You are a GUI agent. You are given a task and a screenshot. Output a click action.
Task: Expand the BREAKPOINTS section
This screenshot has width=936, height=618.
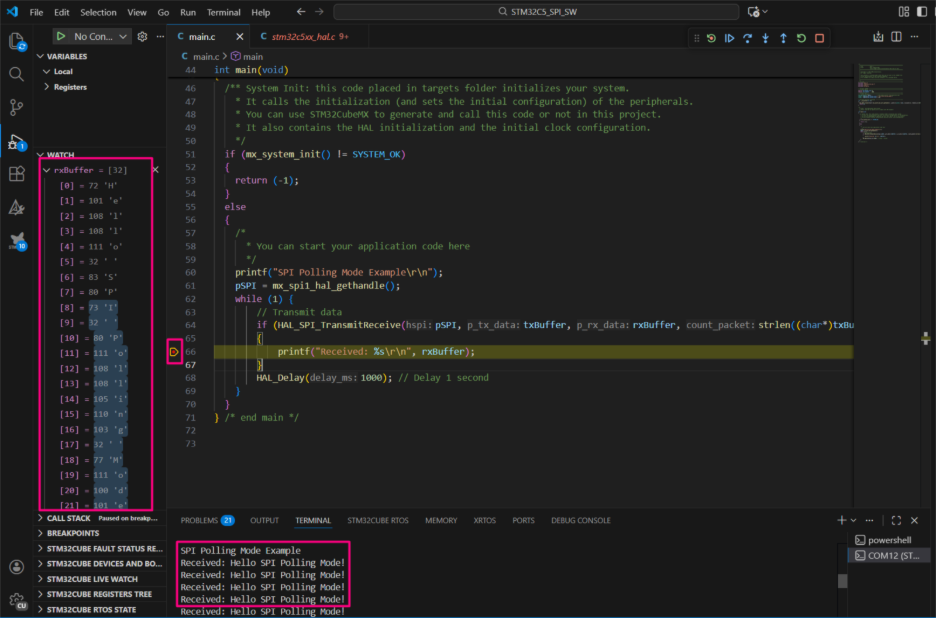click(73, 533)
